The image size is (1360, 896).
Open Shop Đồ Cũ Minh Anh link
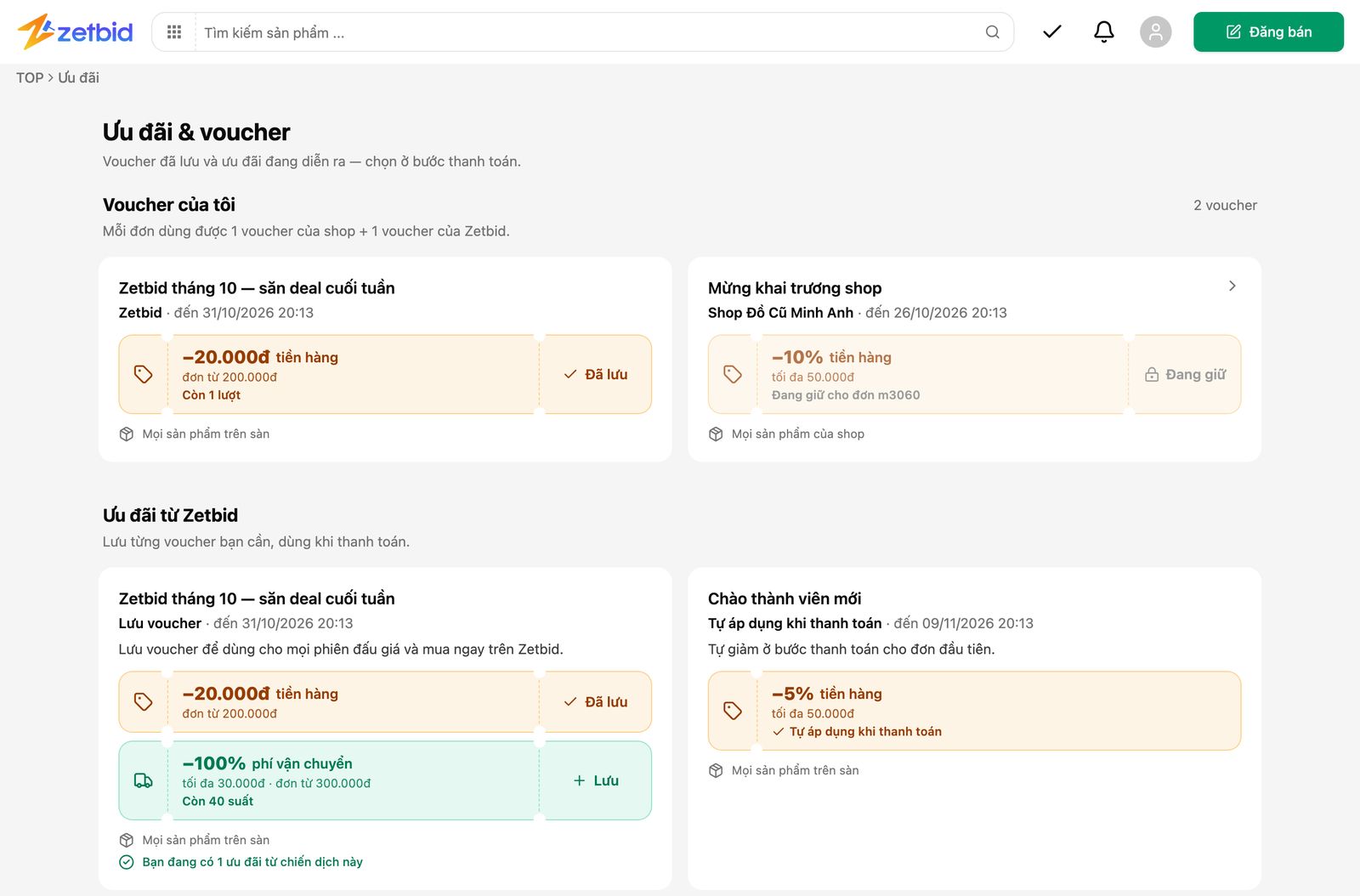pyautogui.click(x=780, y=313)
